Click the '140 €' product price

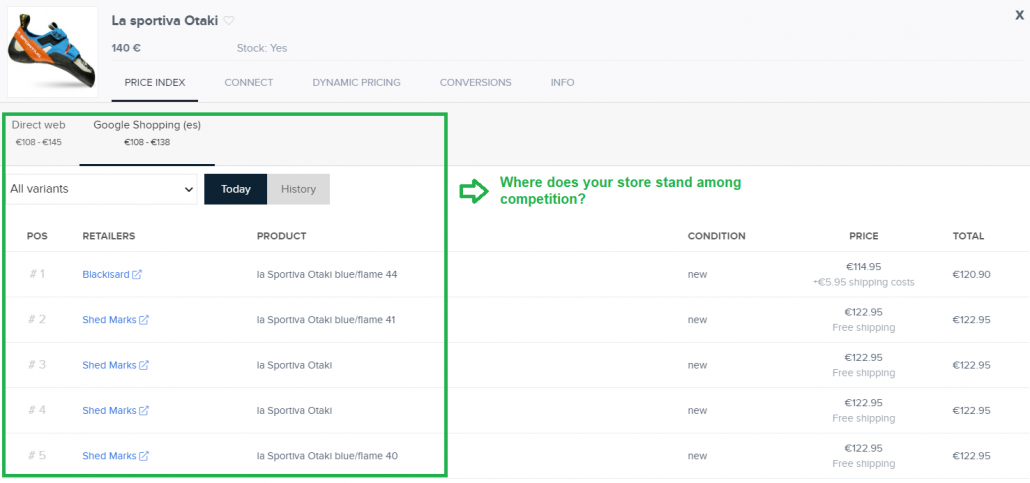tap(126, 48)
